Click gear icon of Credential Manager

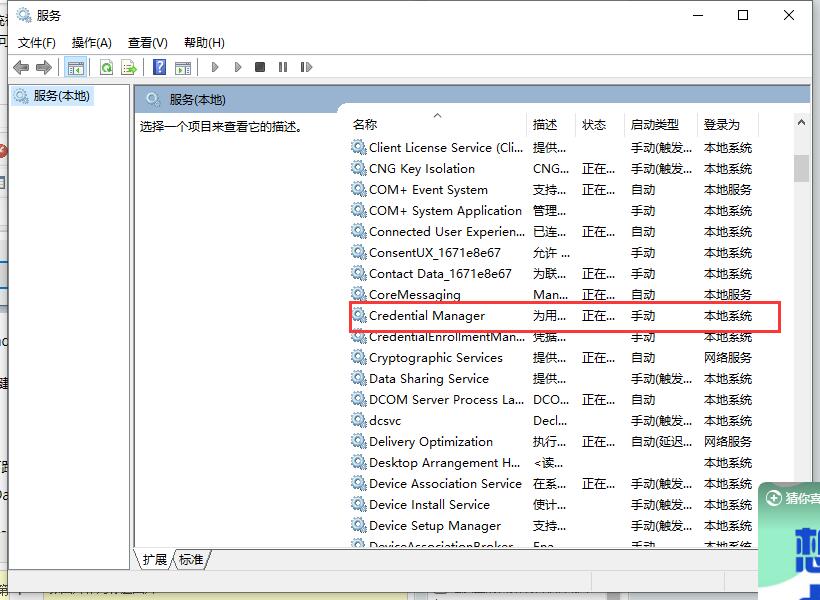point(358,315)
